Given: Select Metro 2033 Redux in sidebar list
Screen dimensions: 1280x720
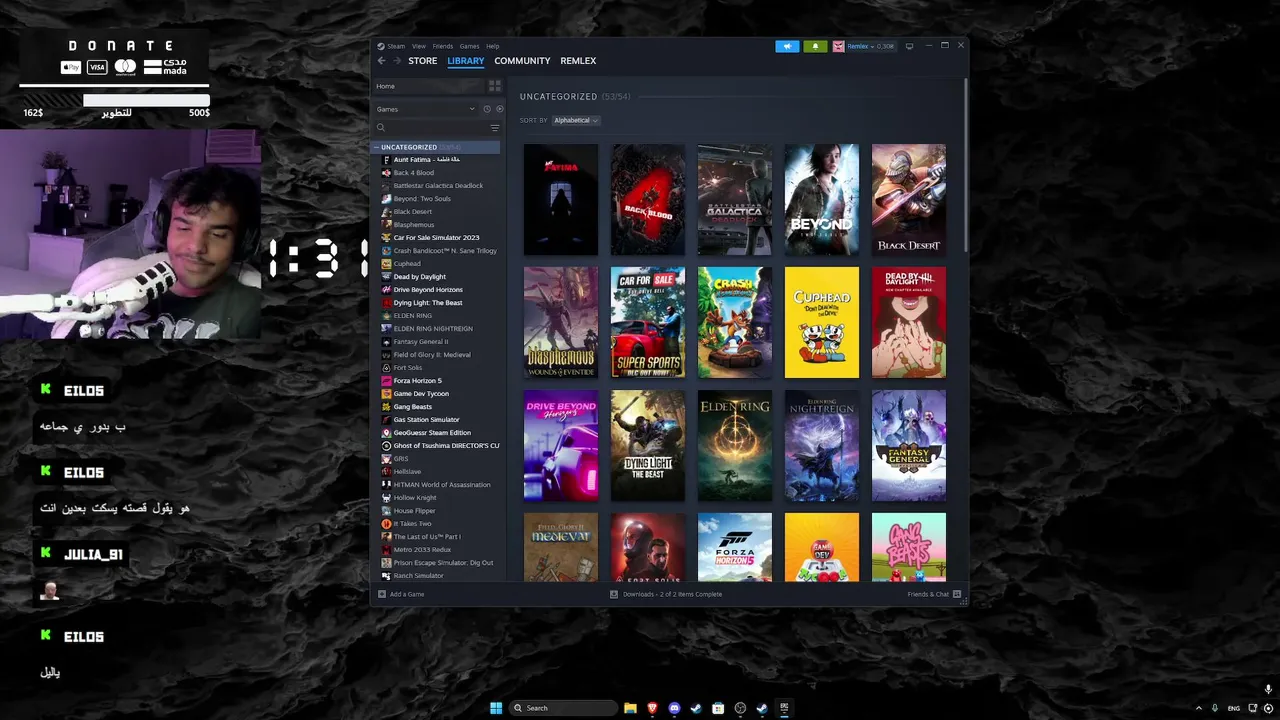Looking at the screenshot, I should point(422,550).
